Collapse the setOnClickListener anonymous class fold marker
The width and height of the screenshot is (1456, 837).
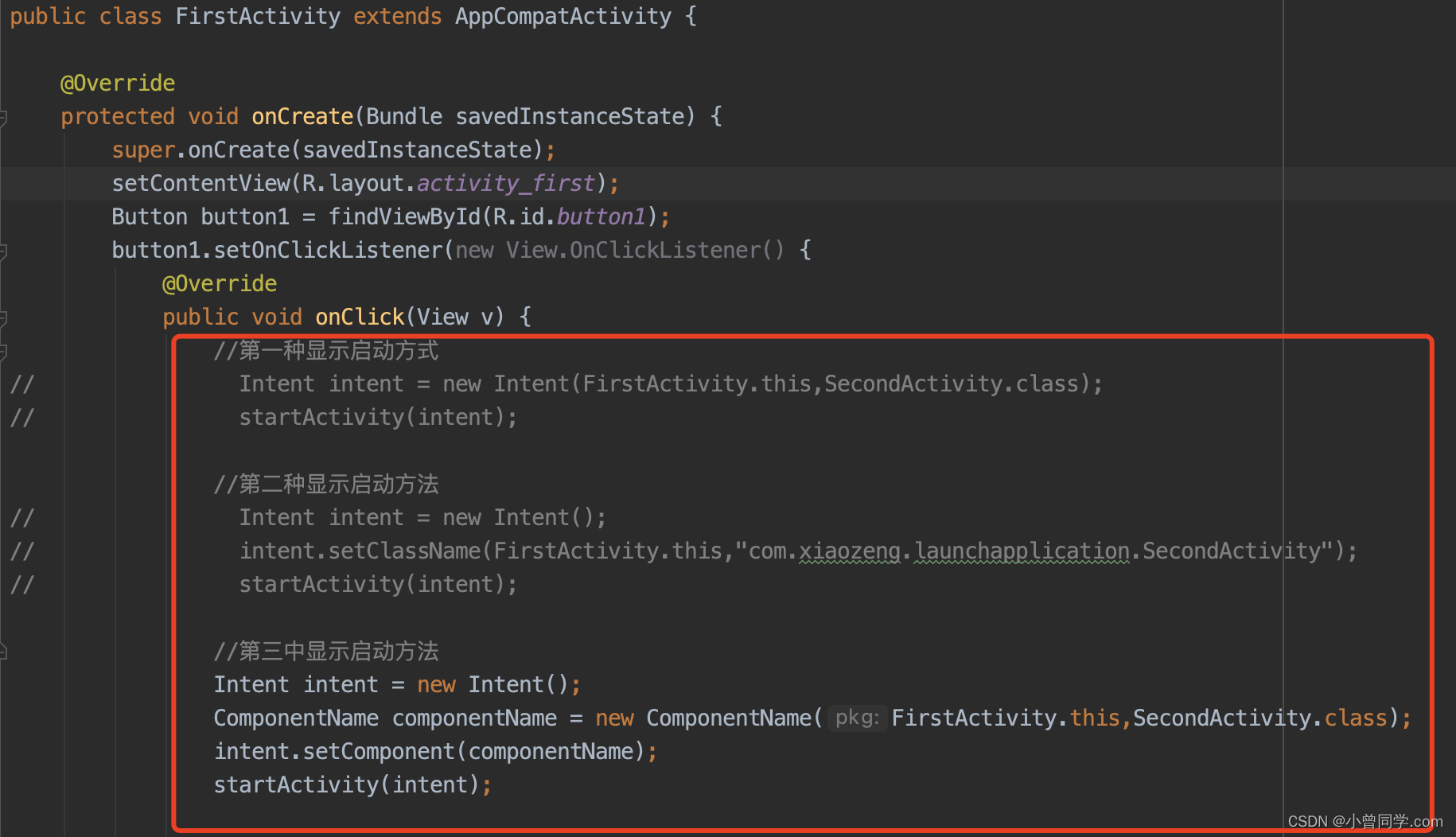point(3,251)
